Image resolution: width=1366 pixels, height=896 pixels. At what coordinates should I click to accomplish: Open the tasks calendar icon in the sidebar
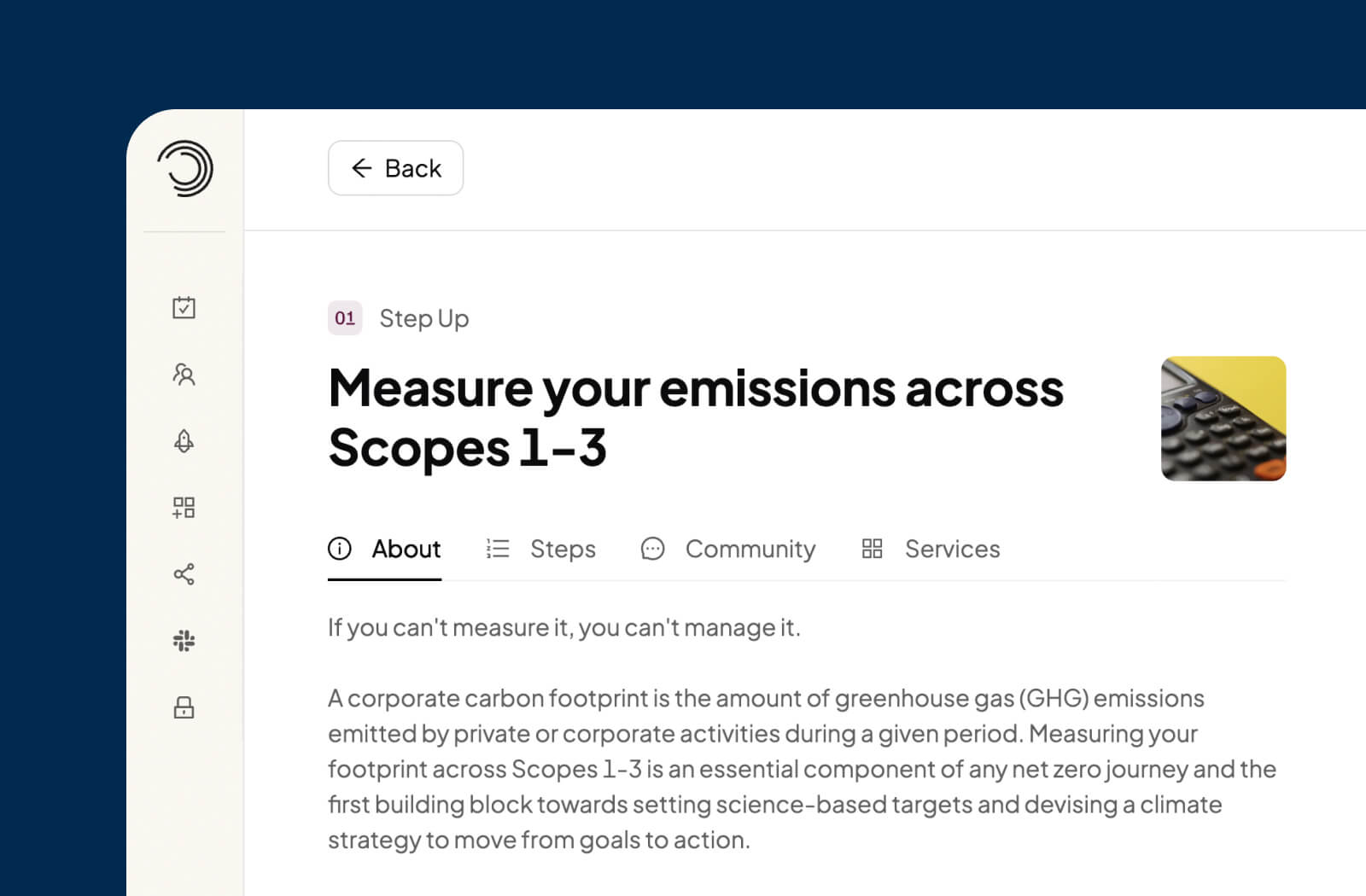tap(184, 307)
